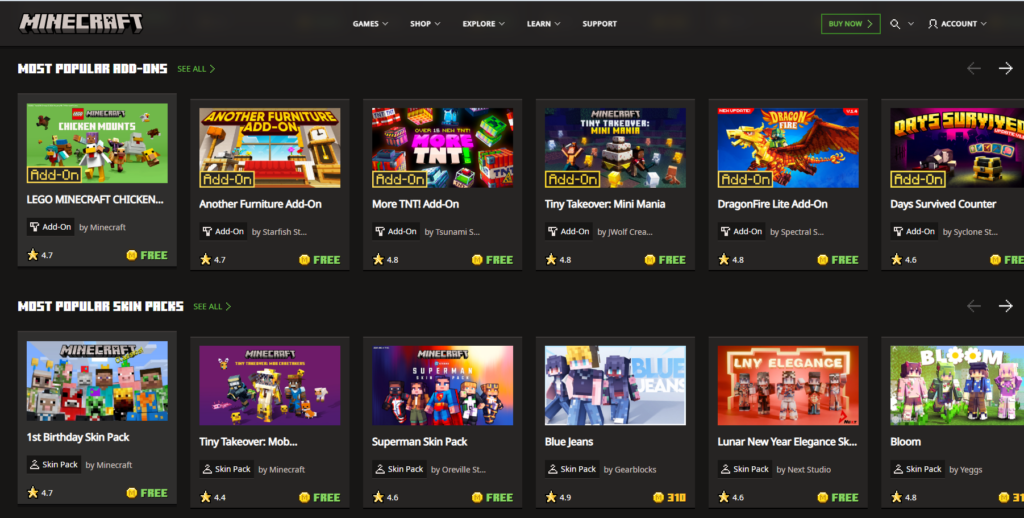Click More TNT! thumbnail image
This screenshot has height=518, width=1024.
pyautogui.click(x=443, y=148)
